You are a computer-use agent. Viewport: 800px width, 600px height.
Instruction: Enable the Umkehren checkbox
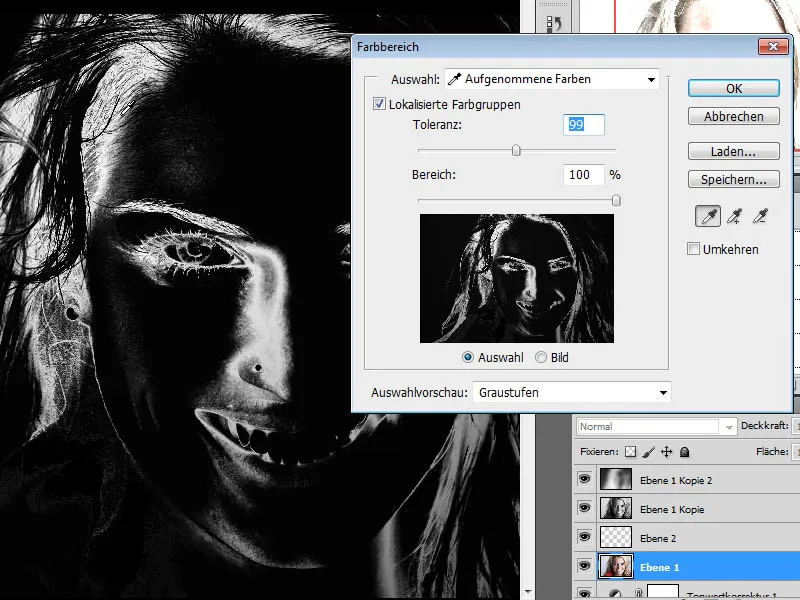pyautogui.click(x=694, y=249)
